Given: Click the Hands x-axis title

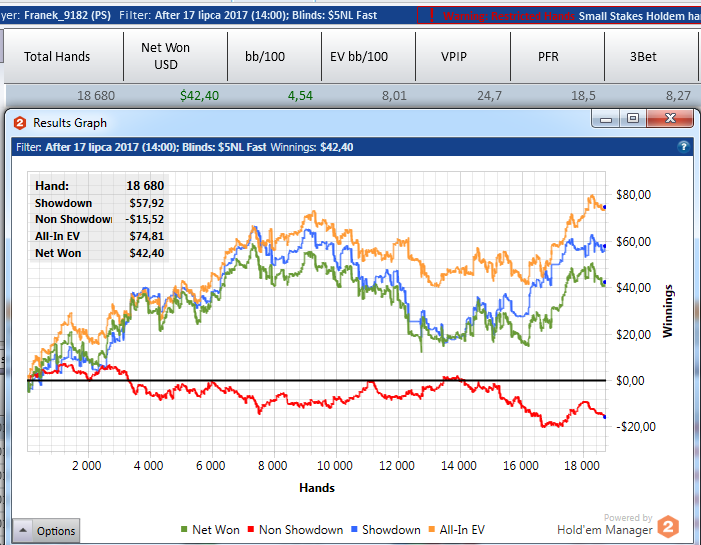Looking at the screenshot, I should tap(317, 488).
